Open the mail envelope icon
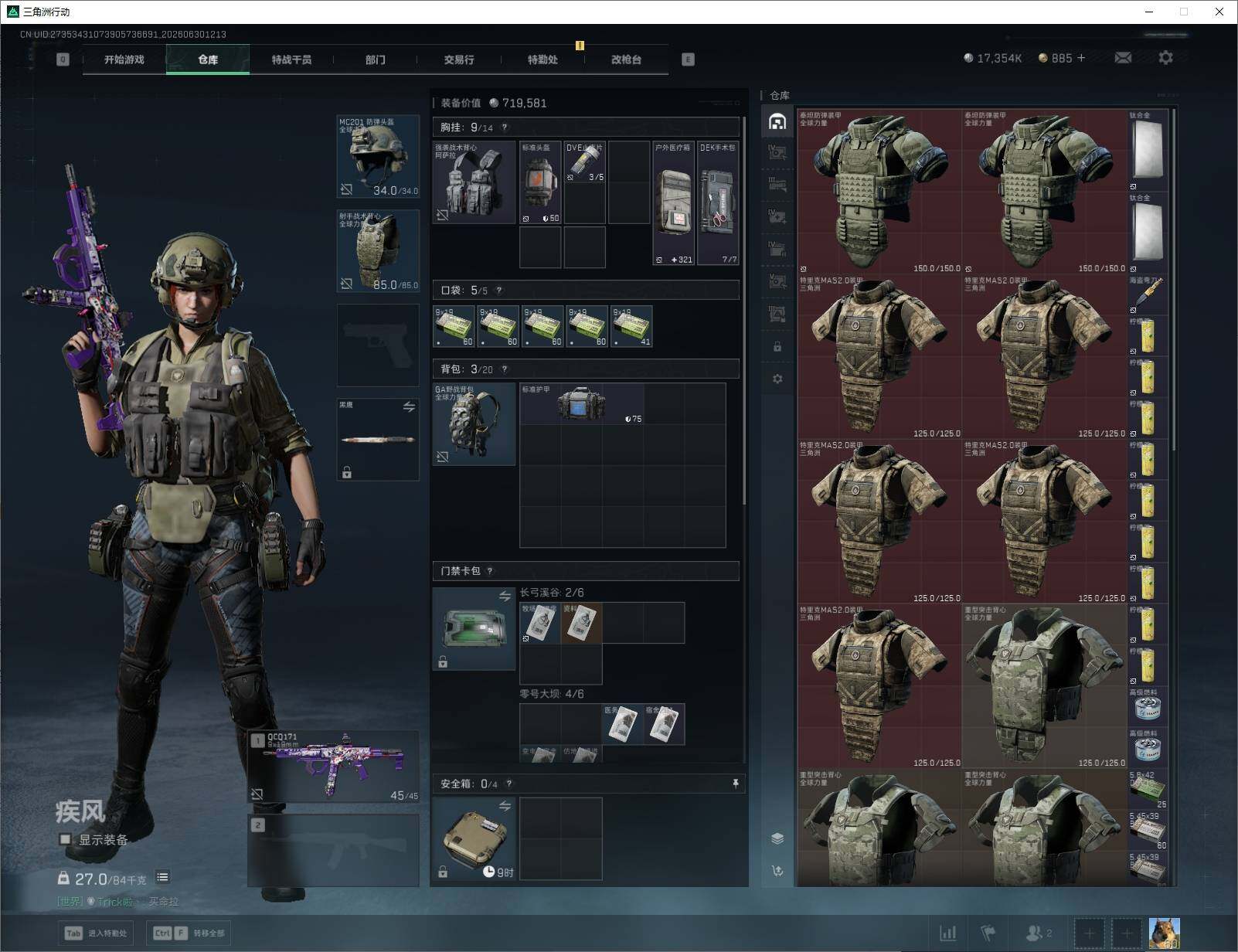This screenshot has width=1238, height=952. (1123, 58)
